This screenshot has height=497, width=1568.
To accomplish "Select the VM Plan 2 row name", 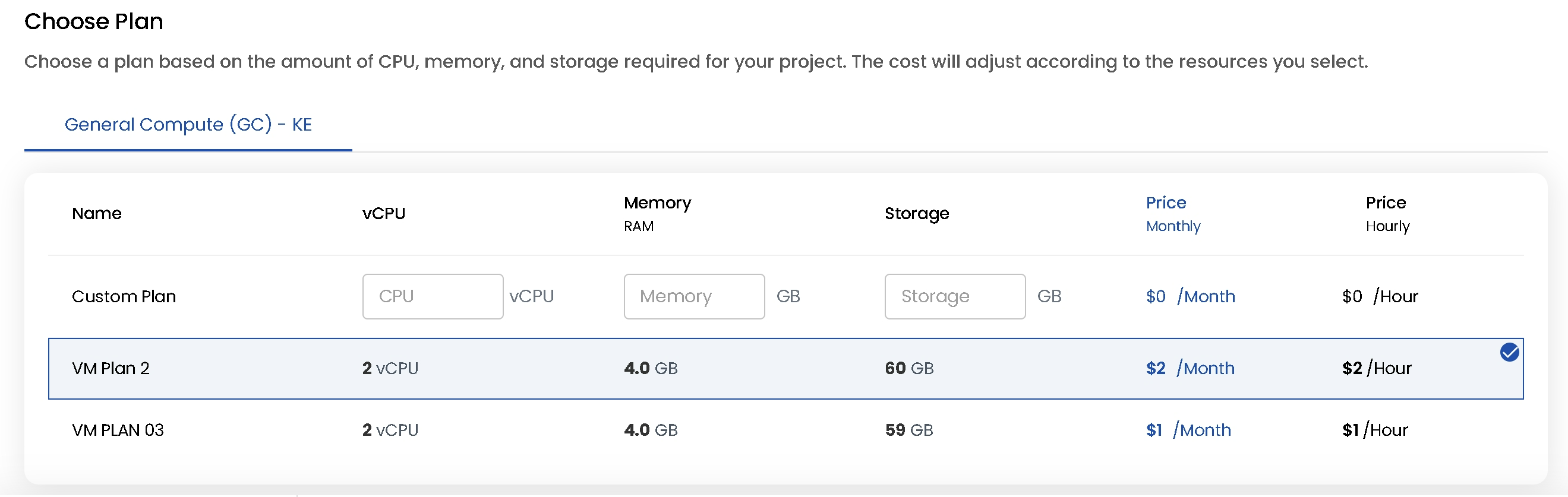I will click(x=111, y=369).
